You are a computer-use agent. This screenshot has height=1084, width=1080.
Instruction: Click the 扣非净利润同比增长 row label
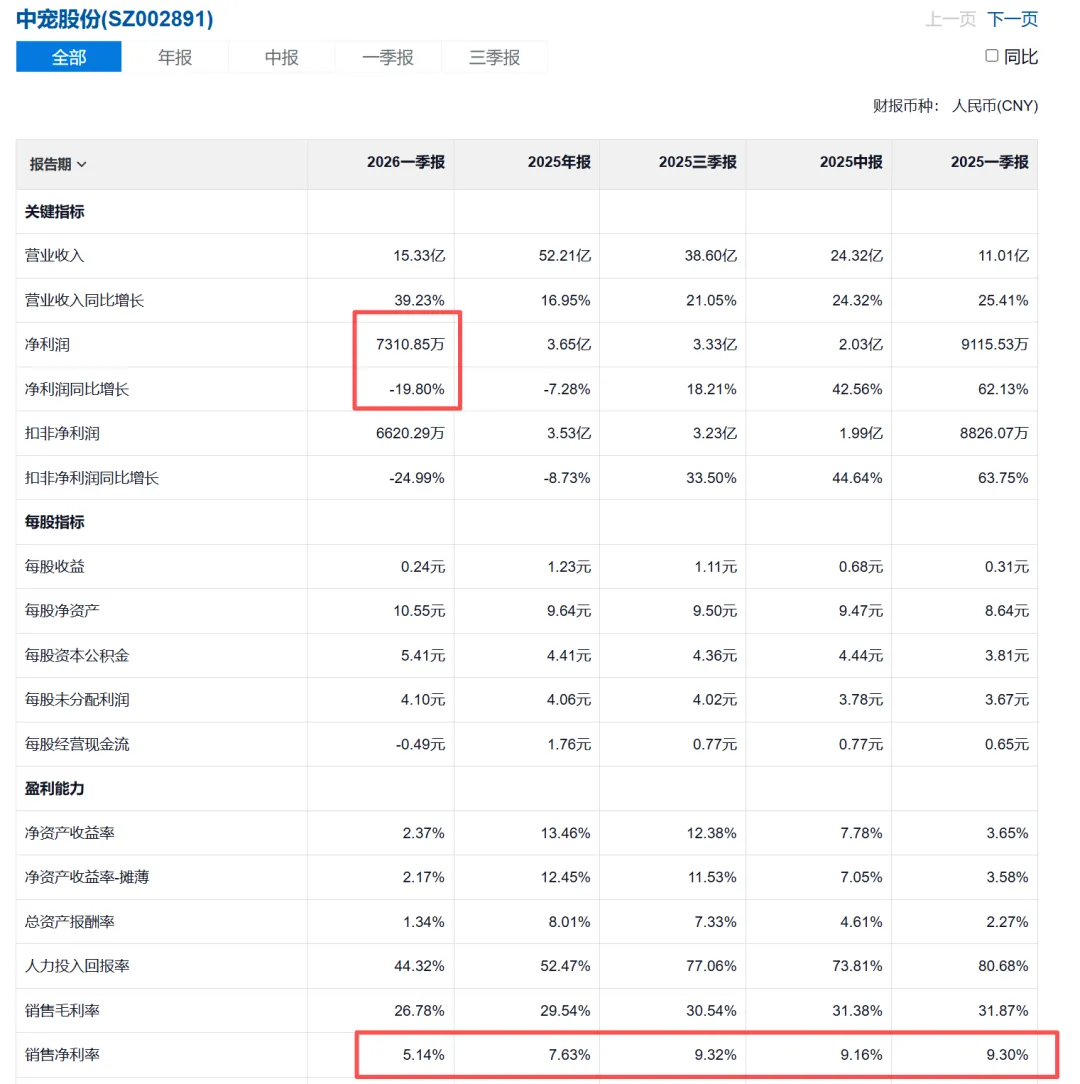tap(92, 478)
